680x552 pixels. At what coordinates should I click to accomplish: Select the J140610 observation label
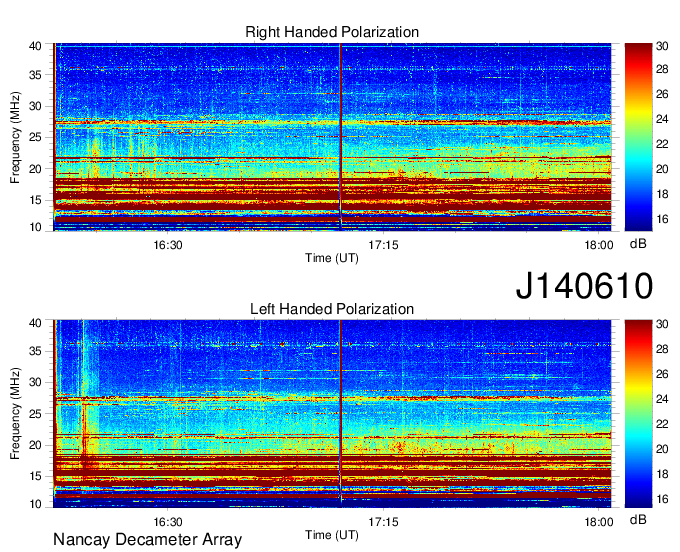(x=584, y=286)
